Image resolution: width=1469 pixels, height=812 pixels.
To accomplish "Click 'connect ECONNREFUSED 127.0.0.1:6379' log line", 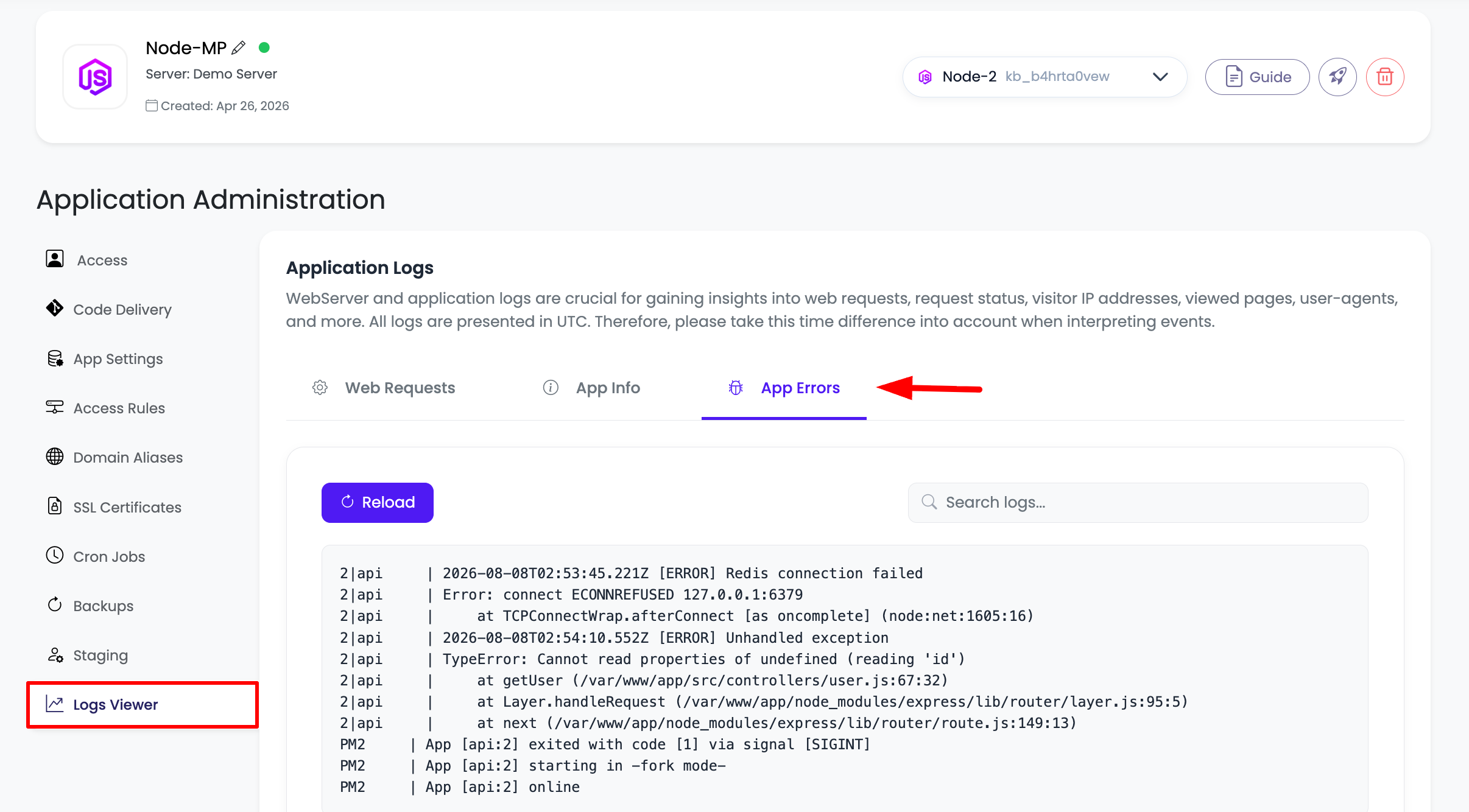I will [x=571, y=595].
